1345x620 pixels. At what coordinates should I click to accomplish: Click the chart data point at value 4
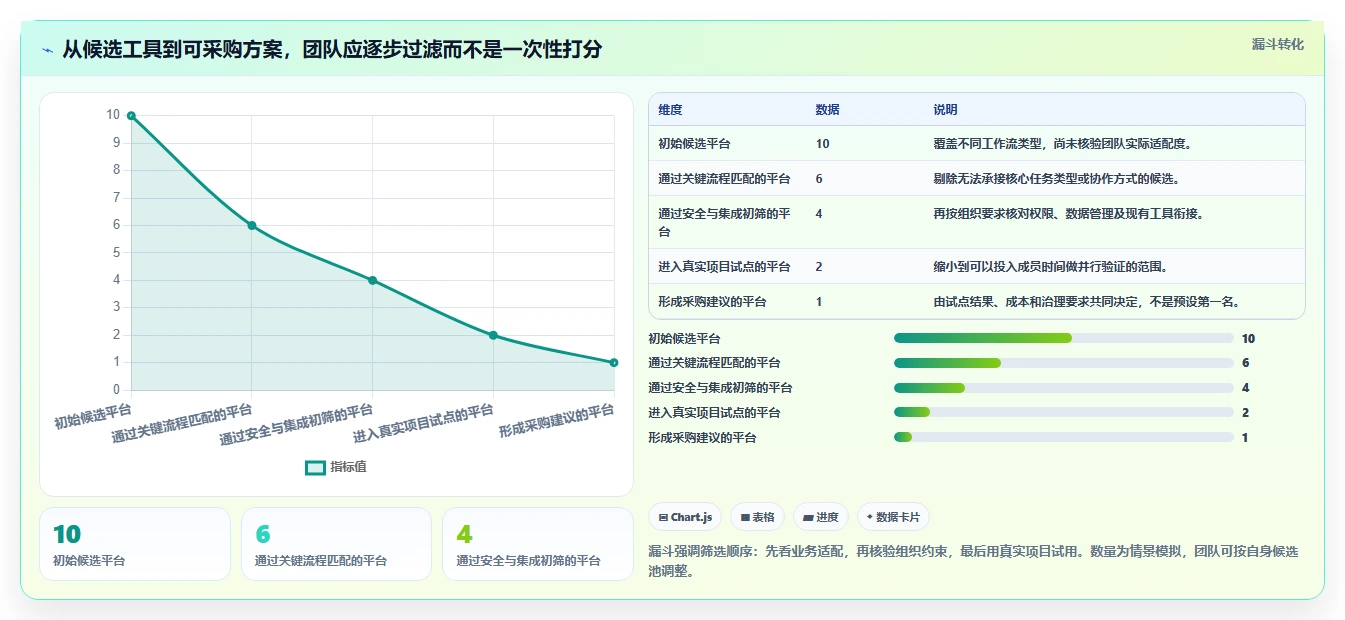[372, 280]
